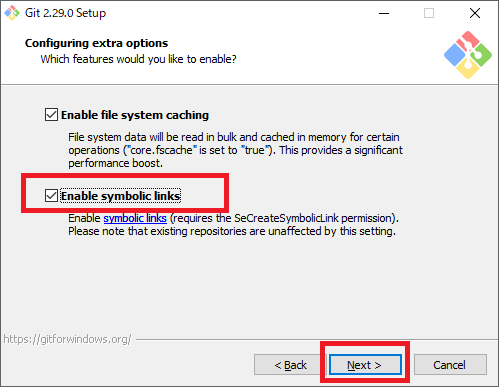Minimize the Git Setup window

[384, 13]
